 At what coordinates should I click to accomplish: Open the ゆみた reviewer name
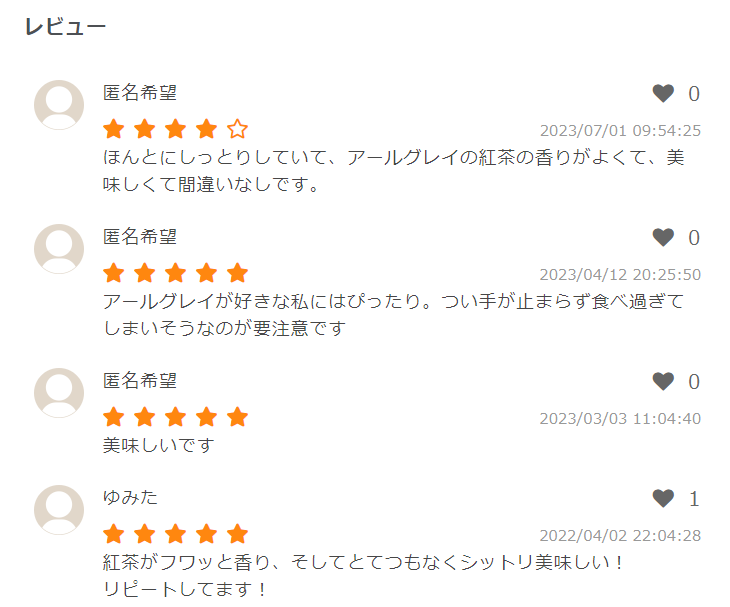click(131, 497)
